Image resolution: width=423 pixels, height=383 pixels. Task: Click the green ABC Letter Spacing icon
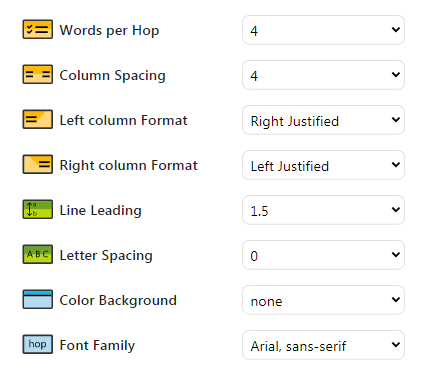(x=38, y=254)
